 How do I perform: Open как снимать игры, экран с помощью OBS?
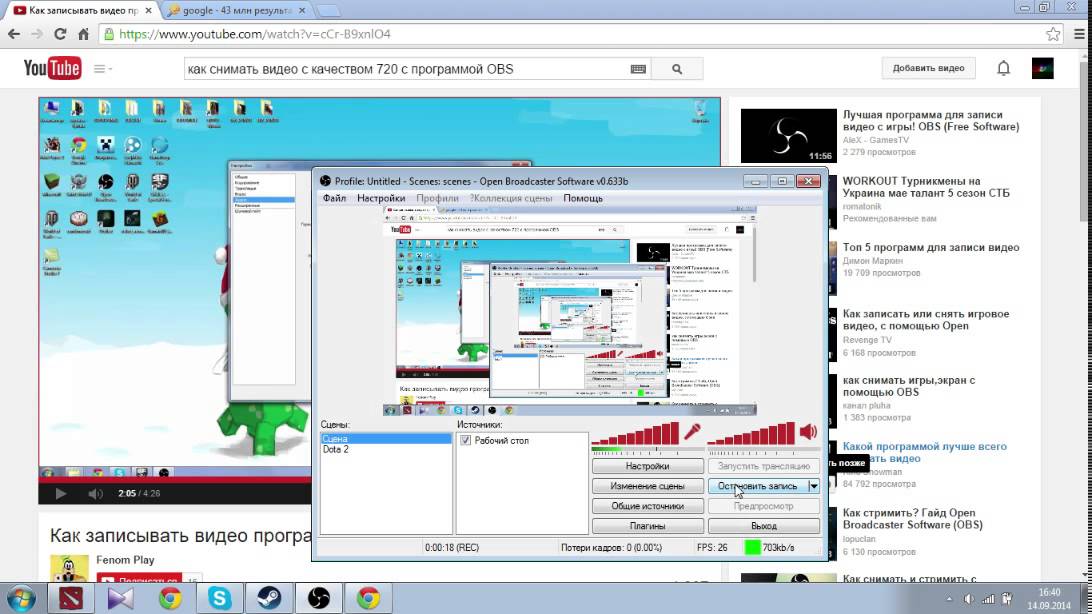[908, 386]
